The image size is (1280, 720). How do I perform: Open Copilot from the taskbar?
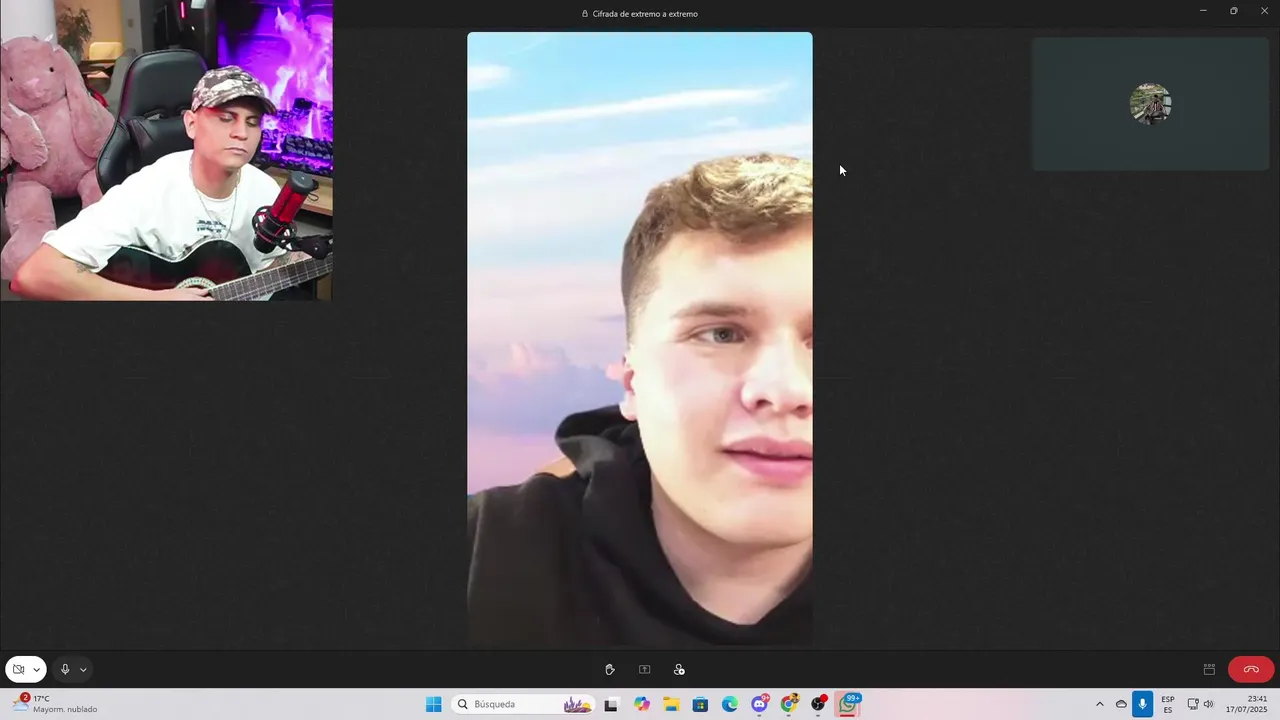pos(642,704)
